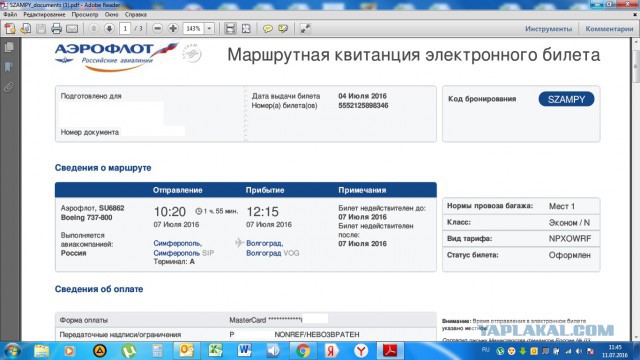Click the Open file toolbar icon

[26, 29]
